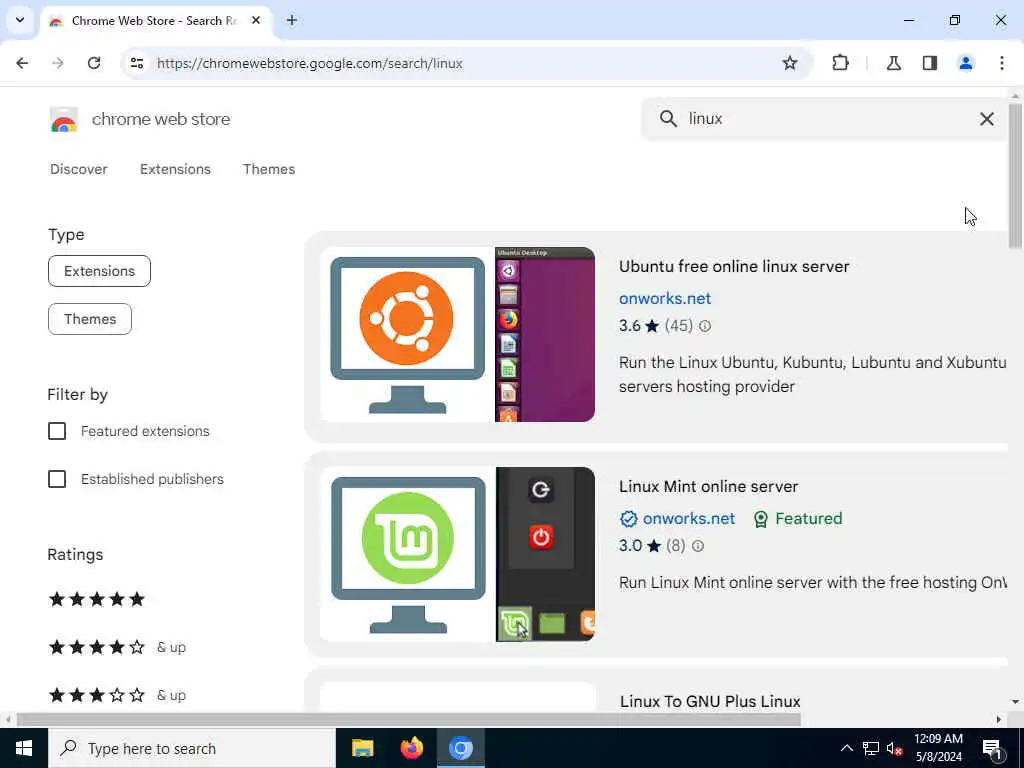Image resolution: width=1024 pixels, height=768 pixels.
Task: Open Chrome Labs flask icon
Action: click(x=893, y=63)
